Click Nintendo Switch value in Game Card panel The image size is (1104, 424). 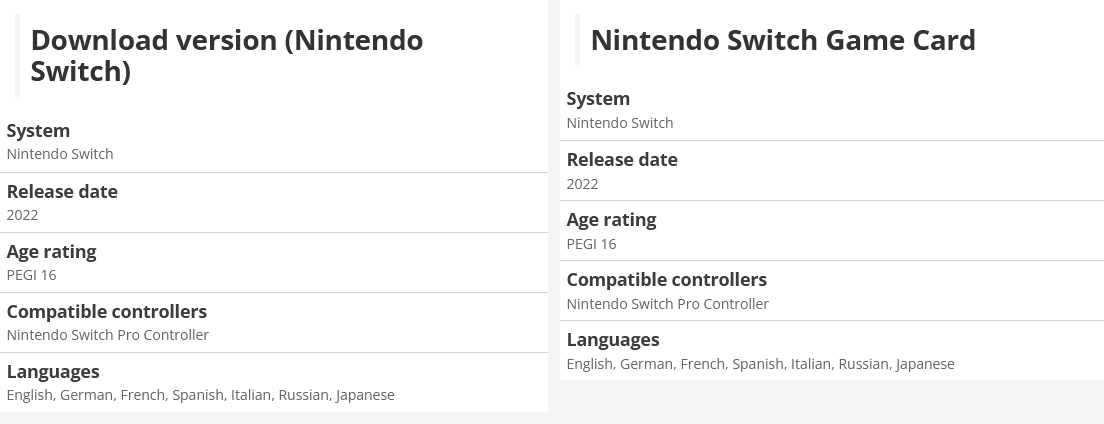[x=620, y=123]
